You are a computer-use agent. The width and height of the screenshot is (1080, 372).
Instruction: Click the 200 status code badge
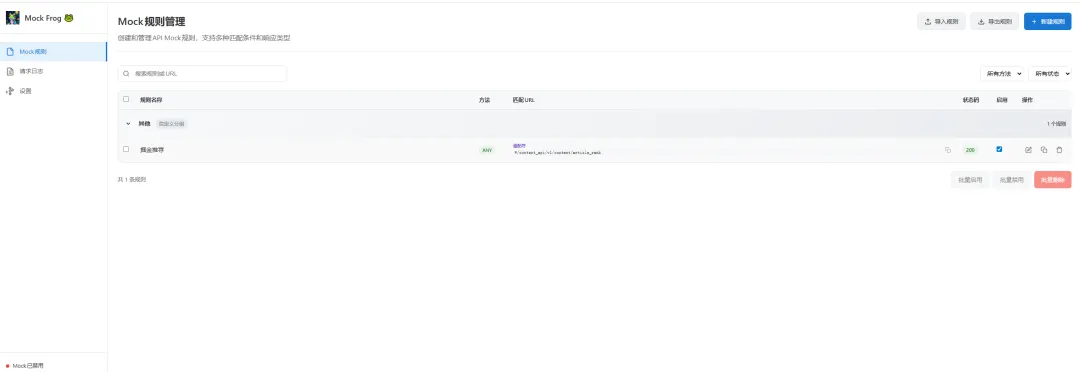pos(970,149)
